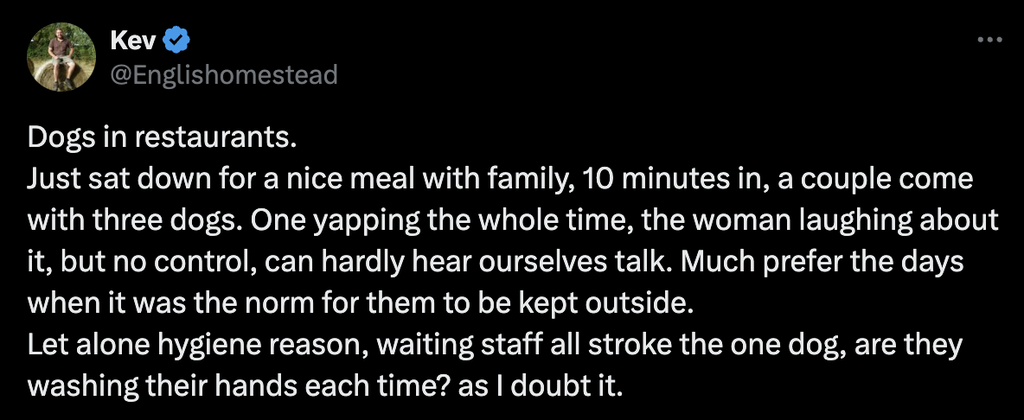Select the line starting 'with three dogs'
Image resolution: width=1024 pixels, height=420 pixels.
[x=513, y=221]
